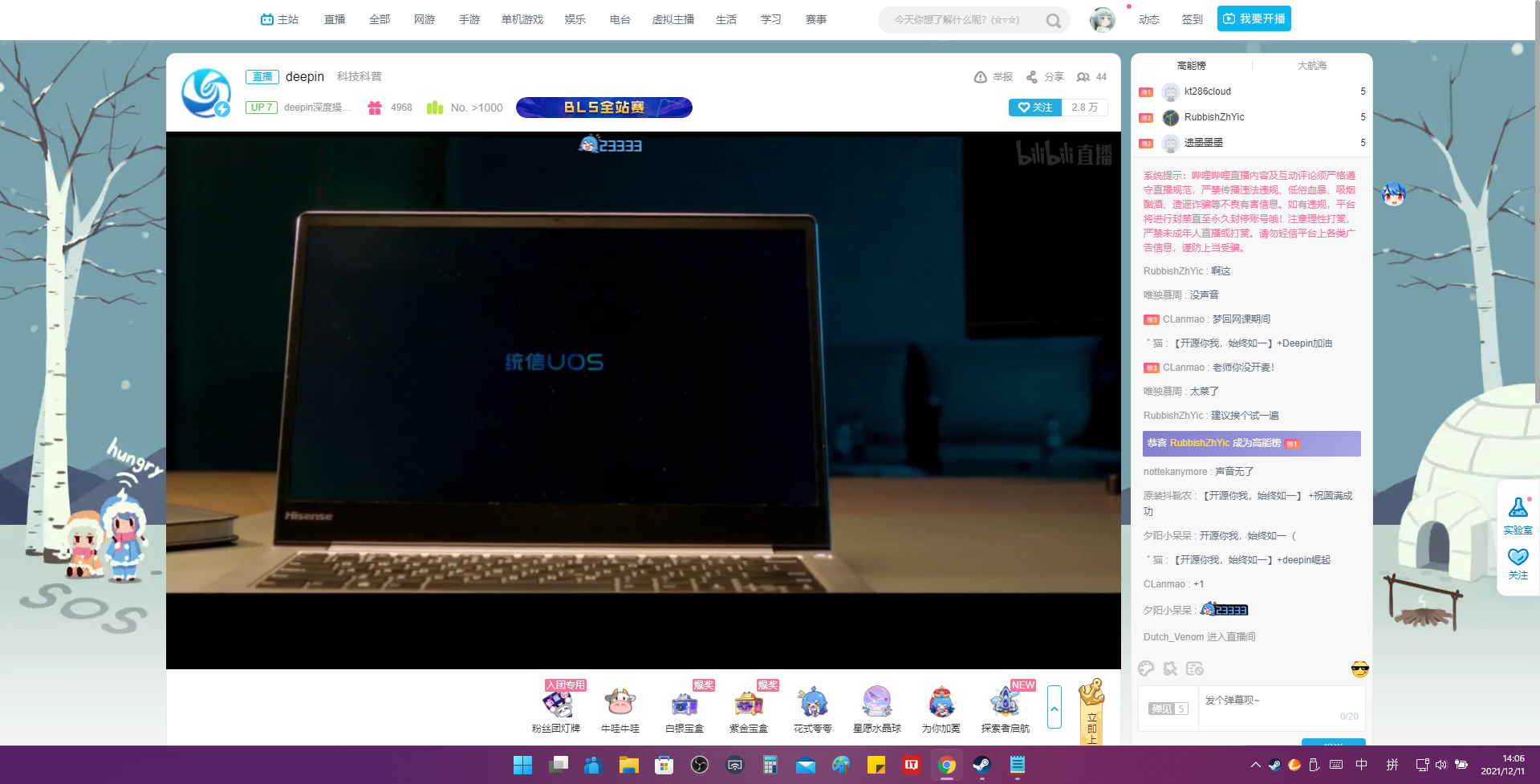The image size is (1540, 784).
Task: Click the share (分享) icon
Action: pyautogui.click(x=1032, y=77)
